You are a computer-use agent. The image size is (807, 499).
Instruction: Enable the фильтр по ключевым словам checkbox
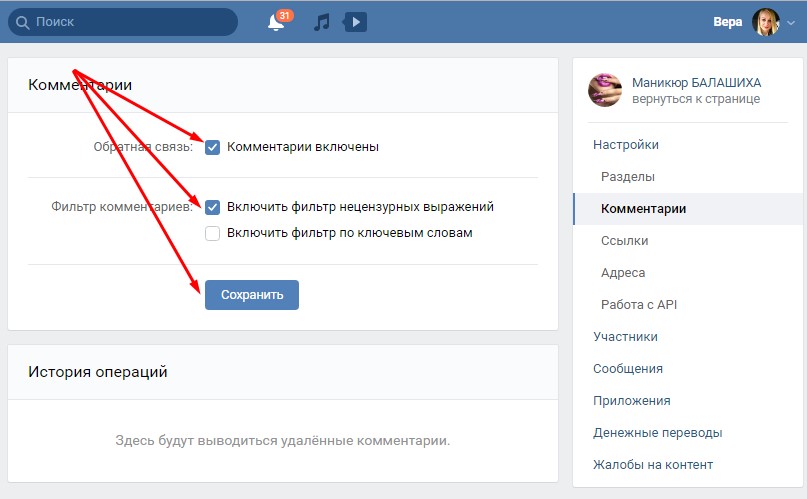point(213,233)
